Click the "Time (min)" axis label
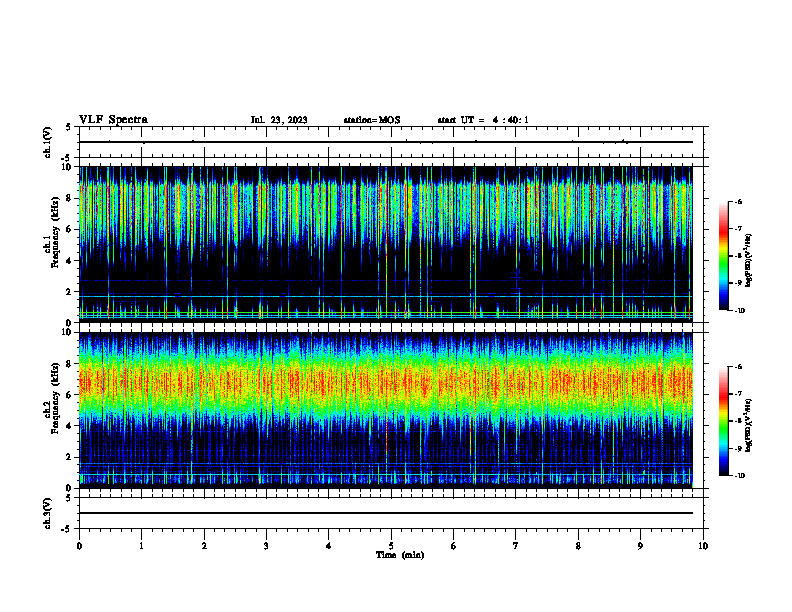The image size is (792, 612). coord(400,555)
